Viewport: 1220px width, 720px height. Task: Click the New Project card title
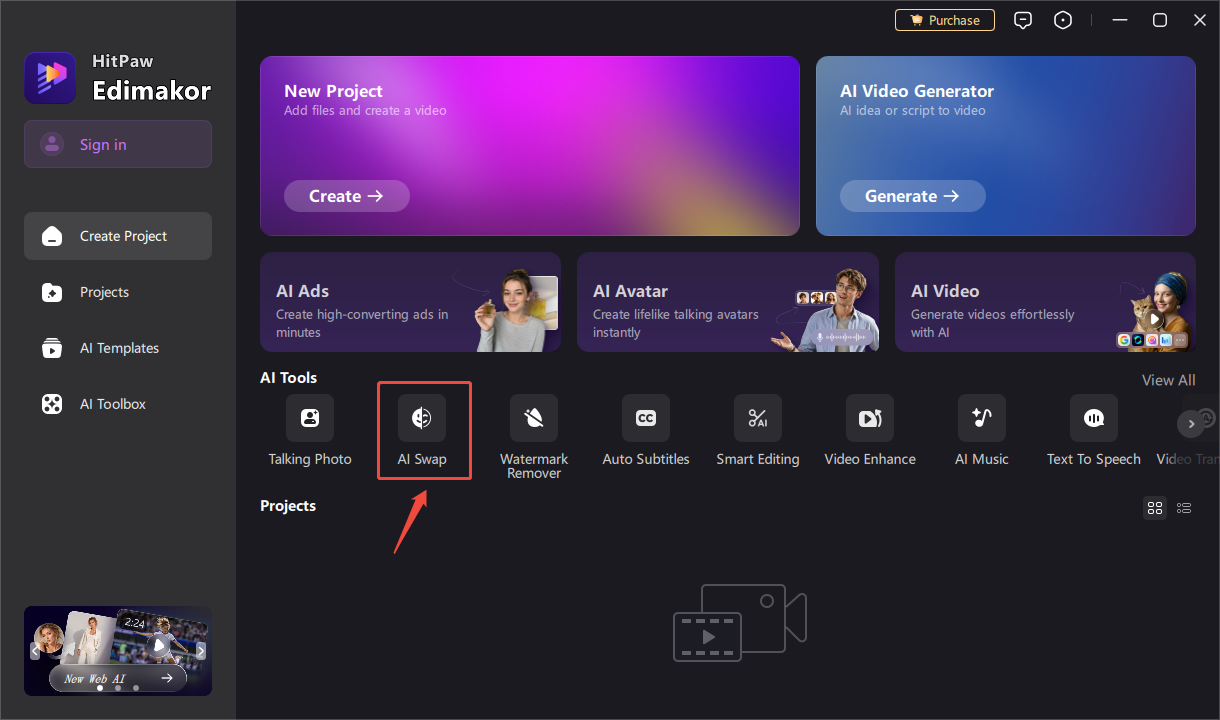pos(333,91)
